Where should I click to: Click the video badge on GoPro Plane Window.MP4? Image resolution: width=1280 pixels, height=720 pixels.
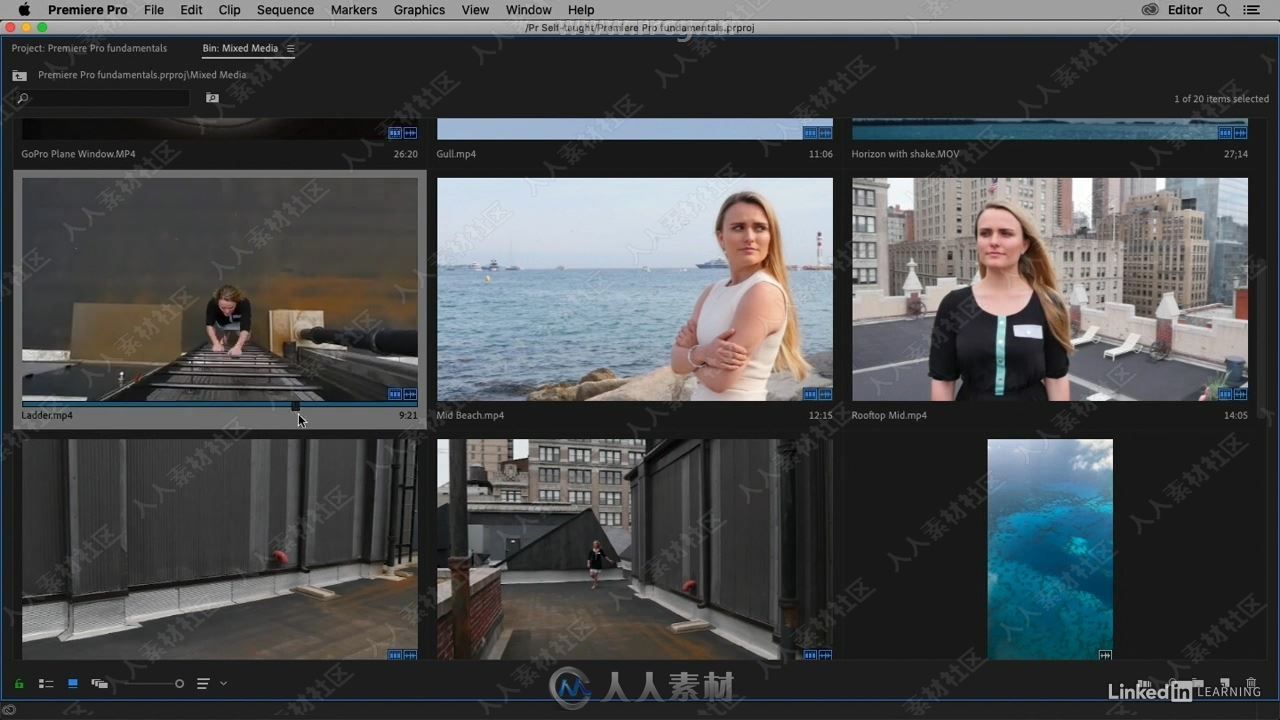click(395, 132)
